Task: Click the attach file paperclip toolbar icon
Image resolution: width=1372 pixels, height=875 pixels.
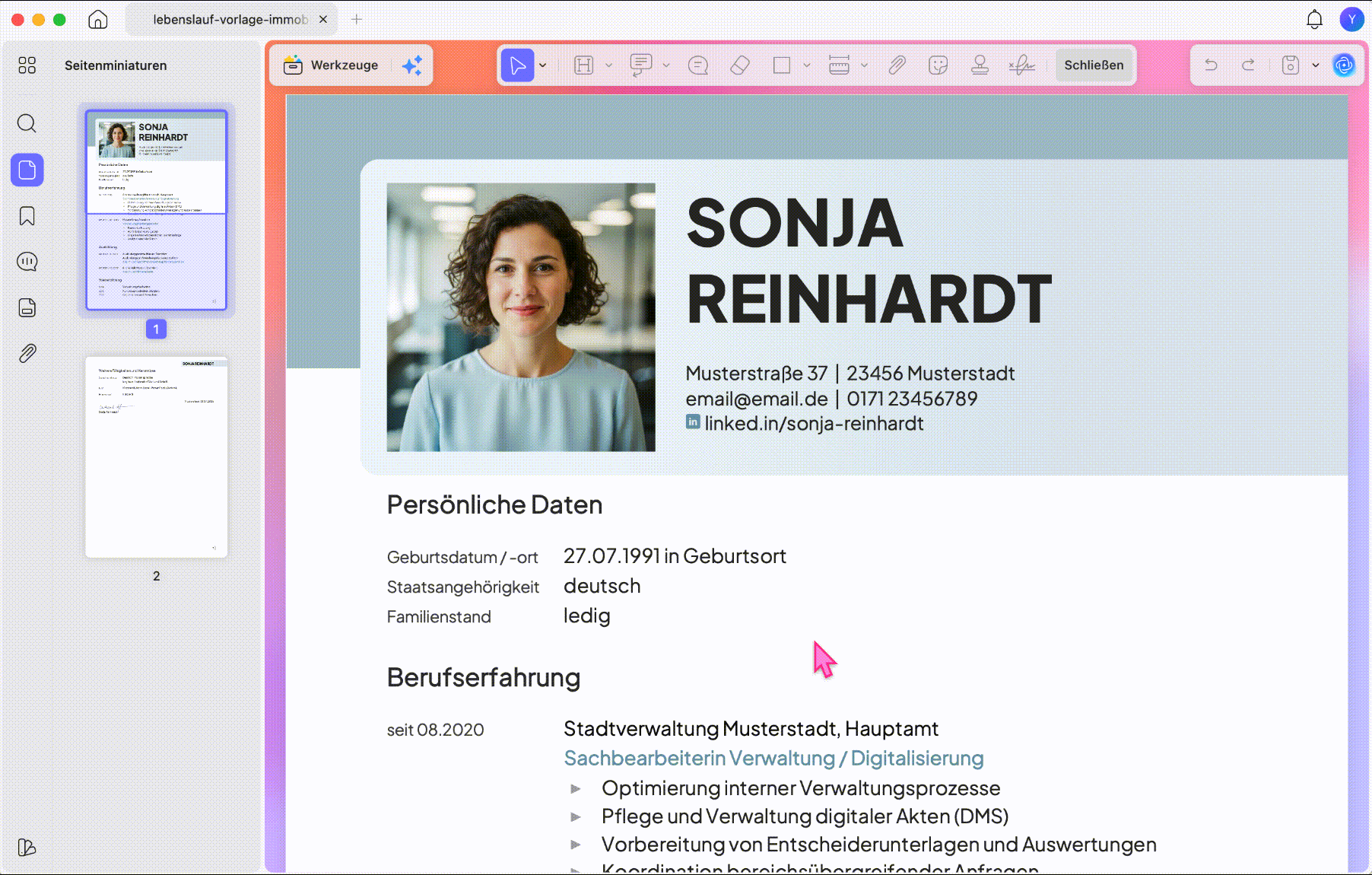Action: point(897,65)
